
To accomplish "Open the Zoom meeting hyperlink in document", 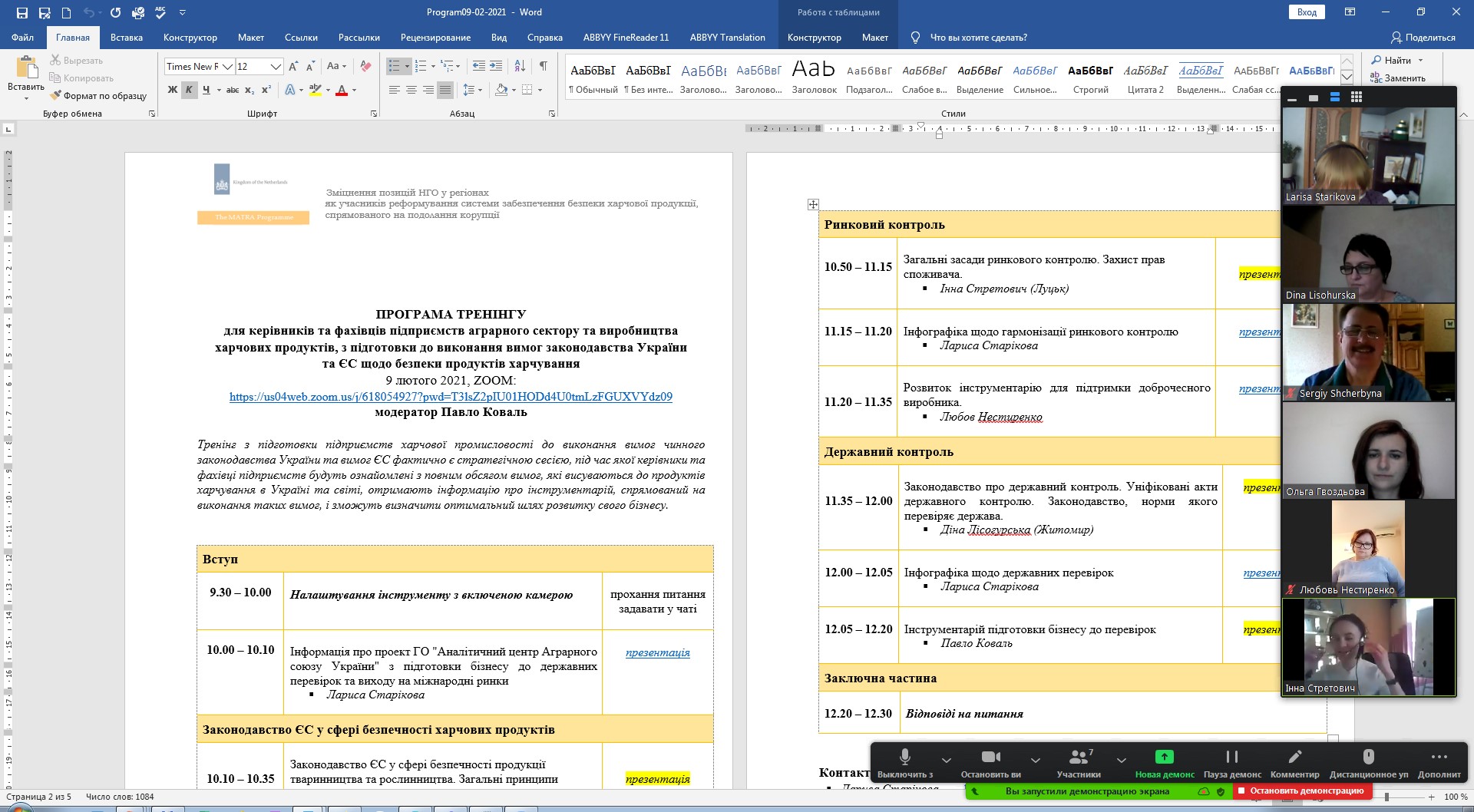I will click(x=451, y=397).
